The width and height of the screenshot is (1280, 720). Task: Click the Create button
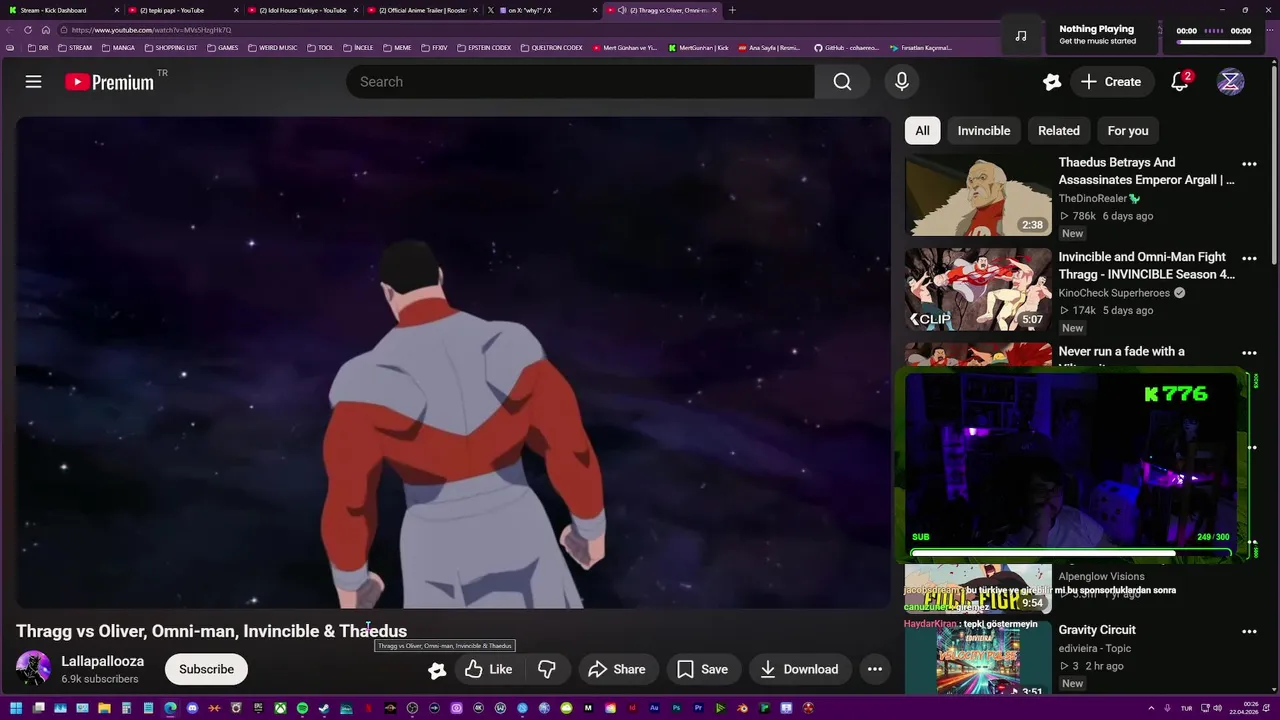pyautogui.click(x=1111, y=82)
